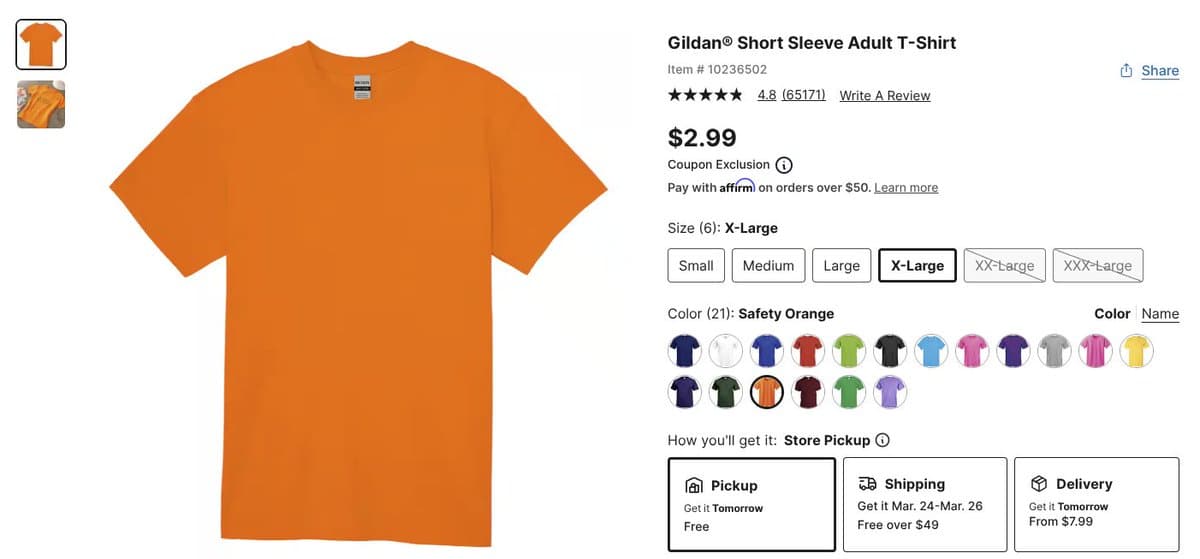Open Affirm Learn more link

(x=906, y=188)
